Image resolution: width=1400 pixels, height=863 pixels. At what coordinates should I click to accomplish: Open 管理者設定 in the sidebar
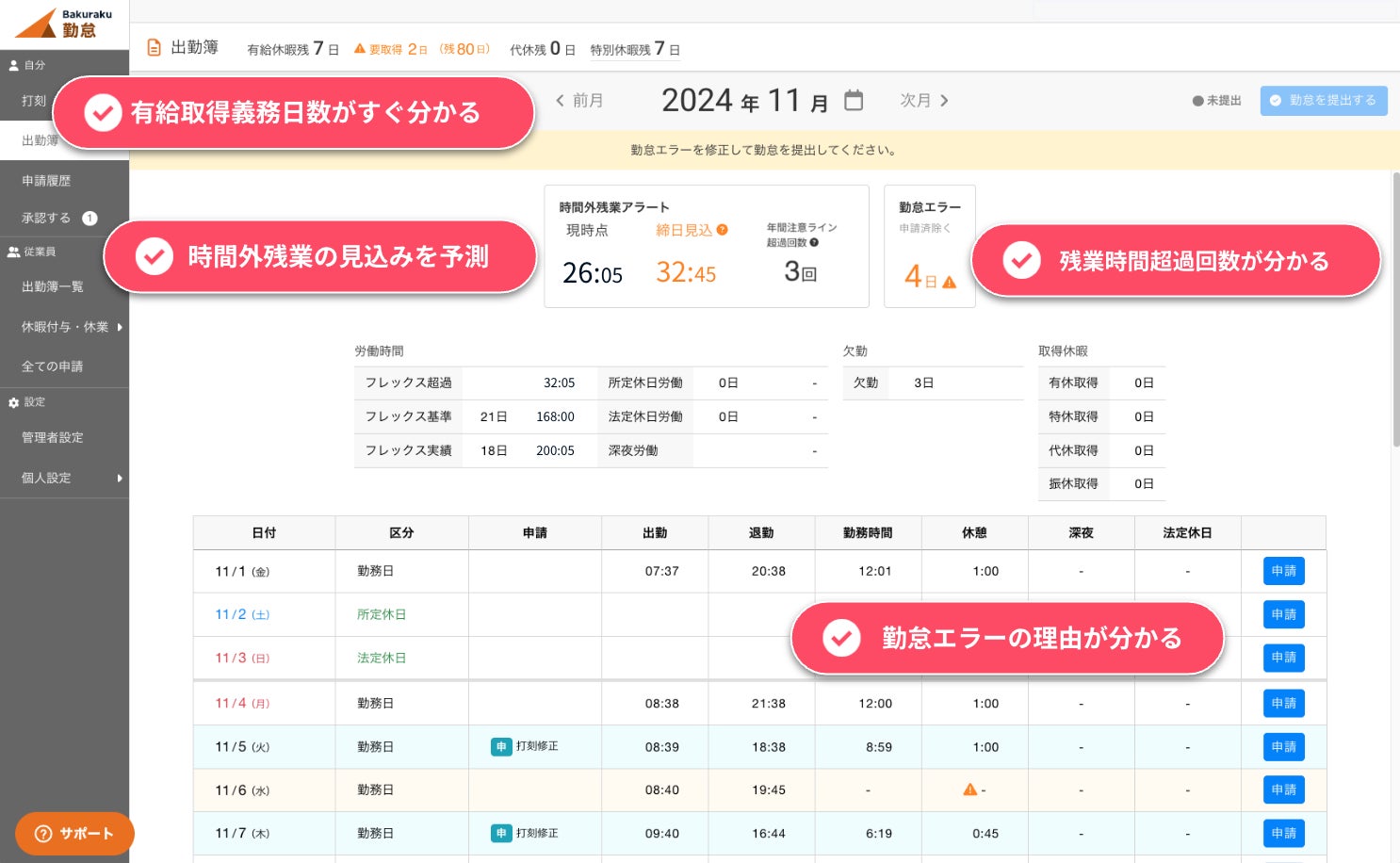(53, 437)
